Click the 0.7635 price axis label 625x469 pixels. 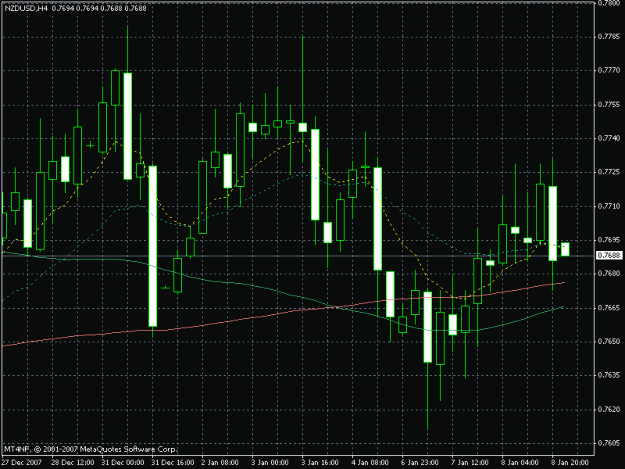click(x=609, y=375)
